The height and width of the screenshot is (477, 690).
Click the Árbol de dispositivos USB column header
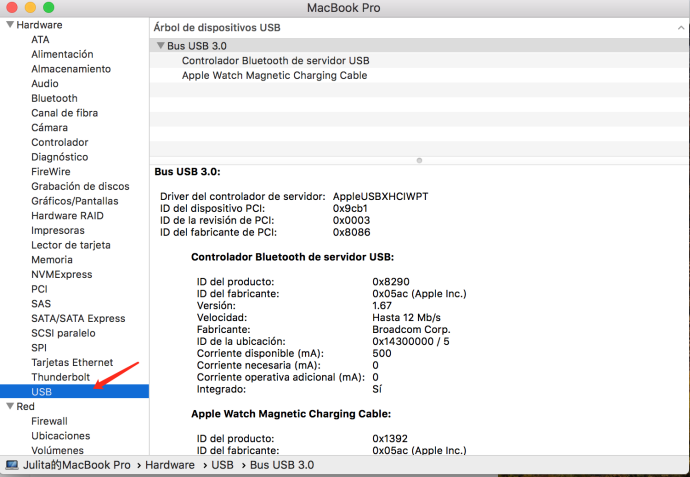[419, 28]
